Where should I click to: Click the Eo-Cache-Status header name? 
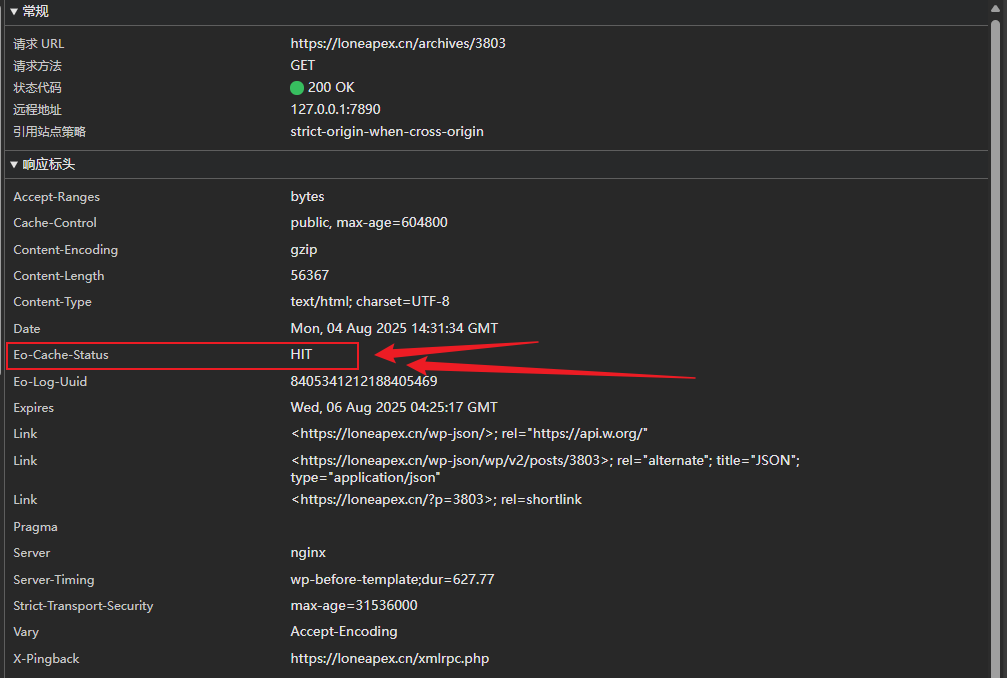[61, 355]
